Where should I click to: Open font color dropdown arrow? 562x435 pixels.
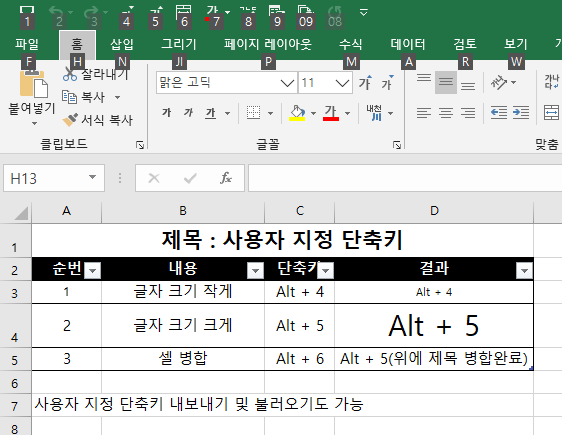point(347,113)
